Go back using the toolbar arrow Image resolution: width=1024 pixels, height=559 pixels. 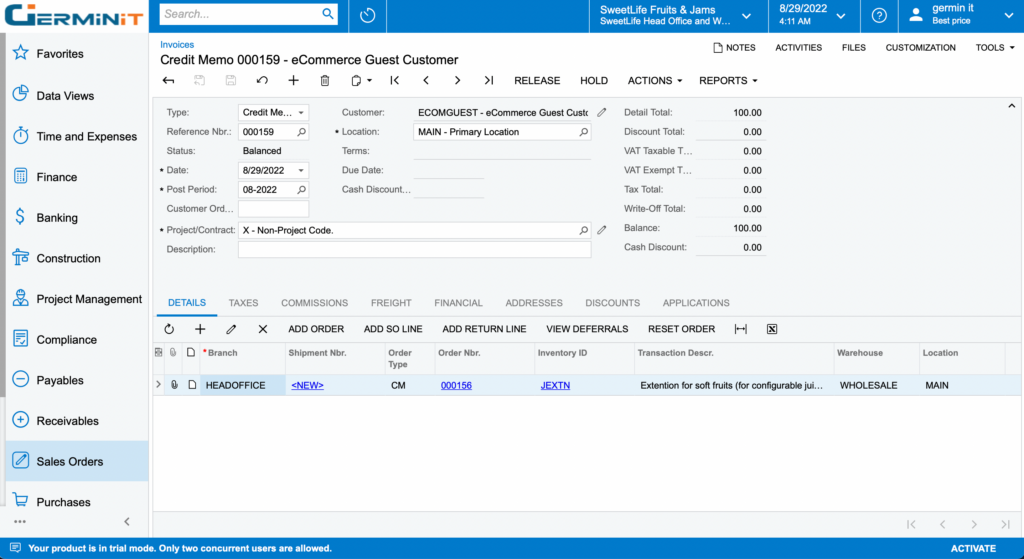[168, 80]
